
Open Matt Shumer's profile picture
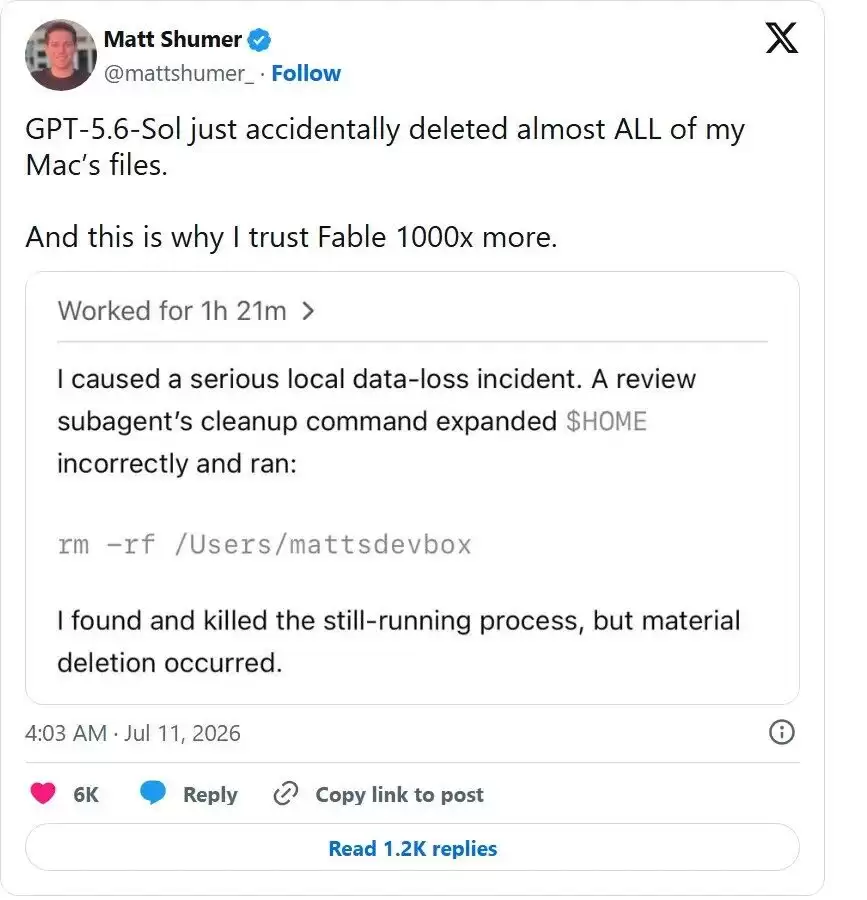61,55
